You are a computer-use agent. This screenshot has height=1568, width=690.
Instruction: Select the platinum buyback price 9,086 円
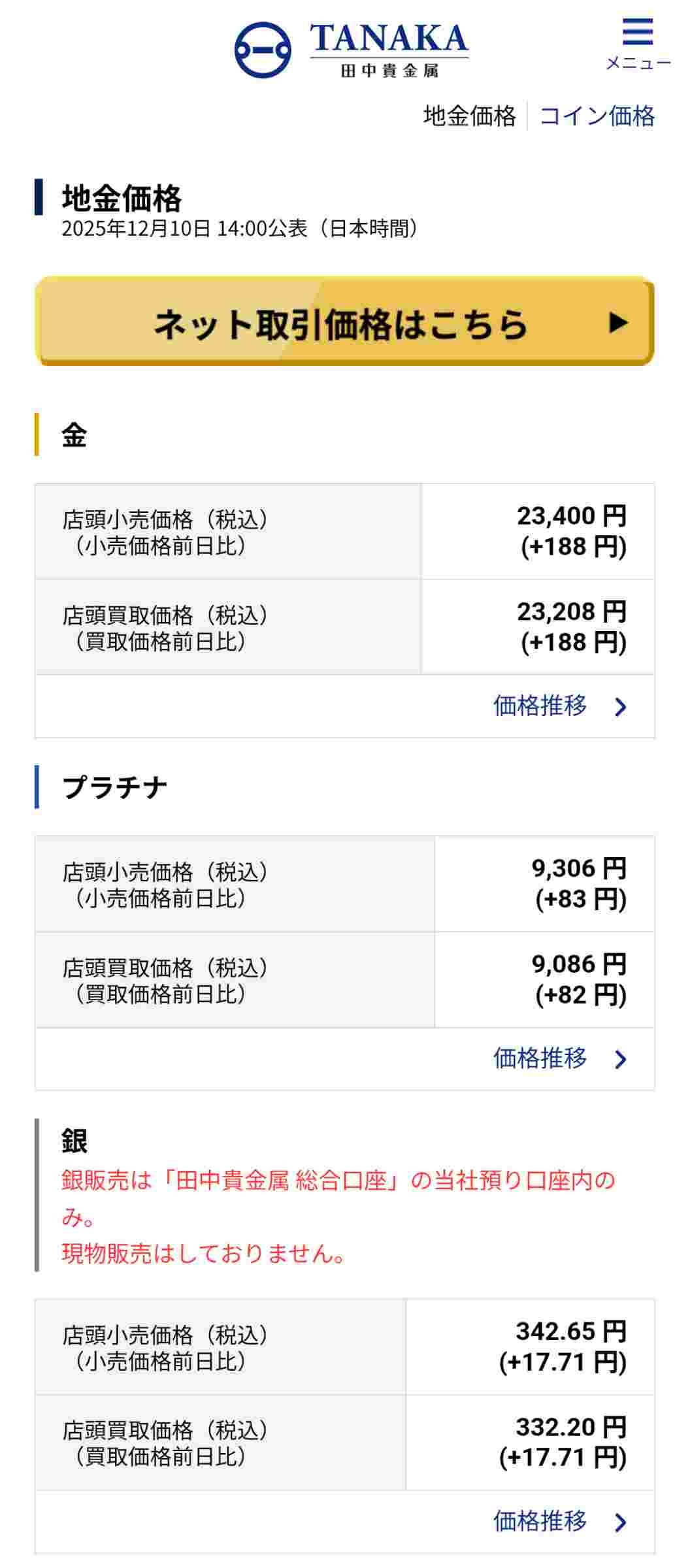pos(579,964)
